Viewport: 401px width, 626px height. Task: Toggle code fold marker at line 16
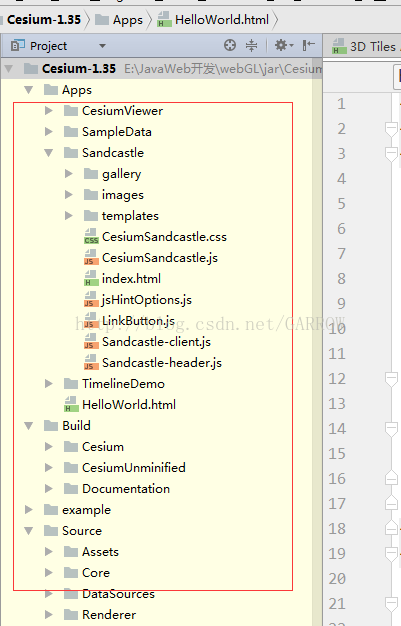(x=391, y=477)
